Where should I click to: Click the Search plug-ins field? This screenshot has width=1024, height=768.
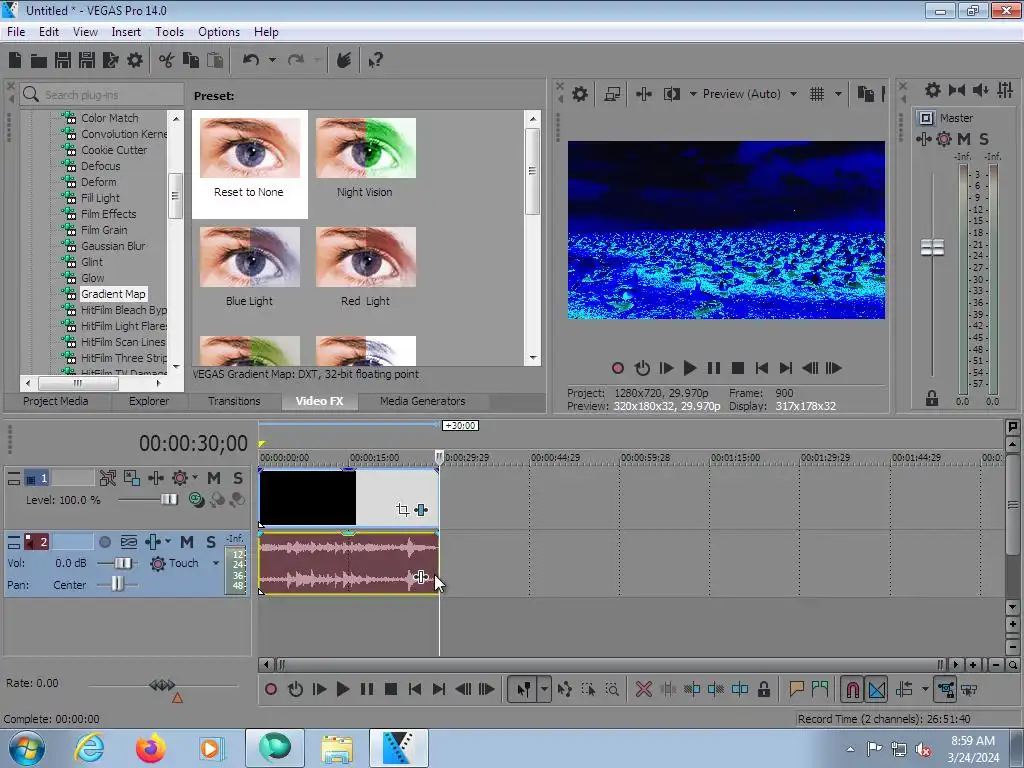102,95
